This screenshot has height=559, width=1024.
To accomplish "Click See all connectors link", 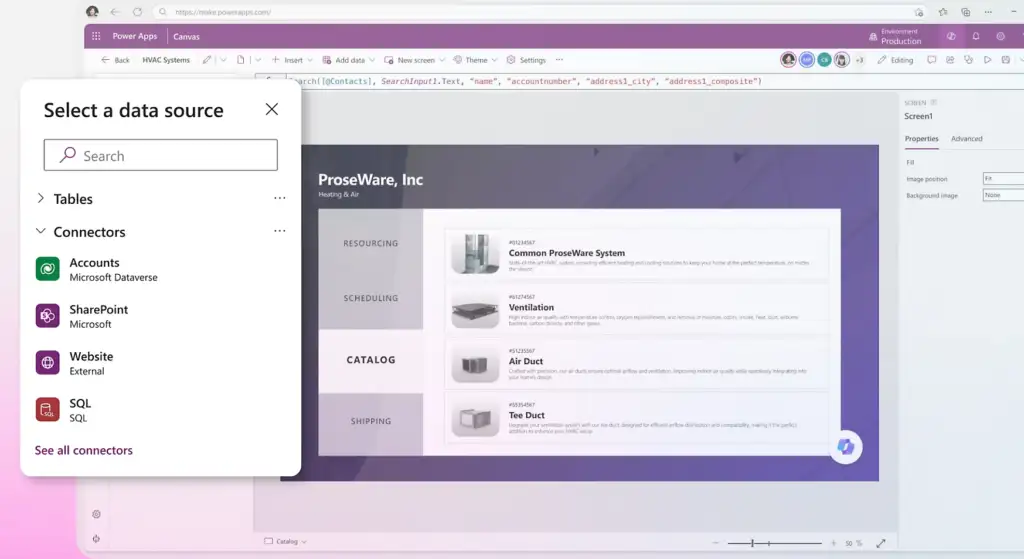I will [x=84, y=450].
